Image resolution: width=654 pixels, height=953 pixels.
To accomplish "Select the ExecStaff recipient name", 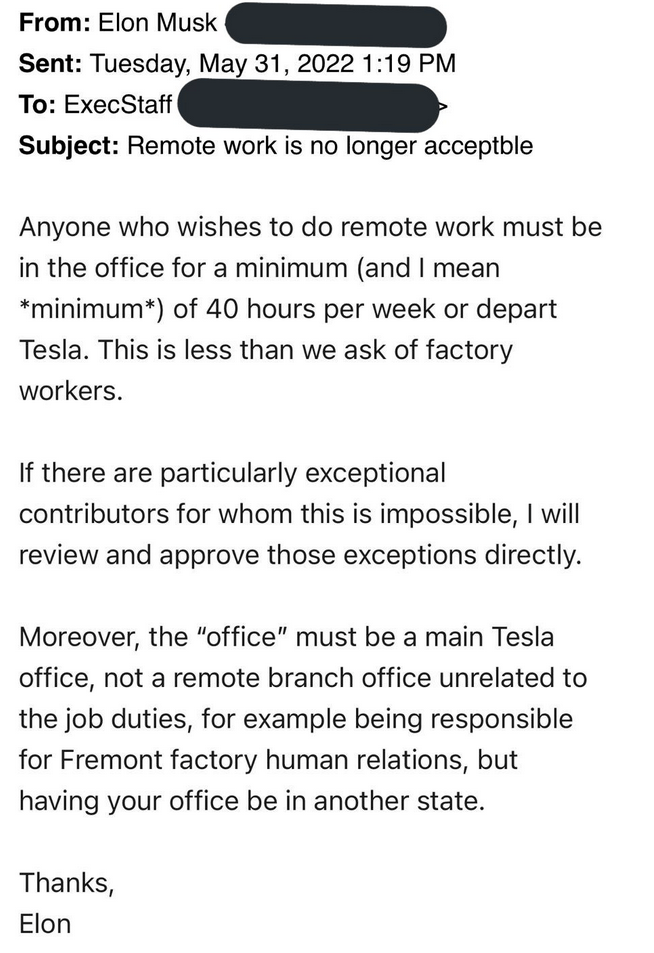I will (x=118, y=105).
